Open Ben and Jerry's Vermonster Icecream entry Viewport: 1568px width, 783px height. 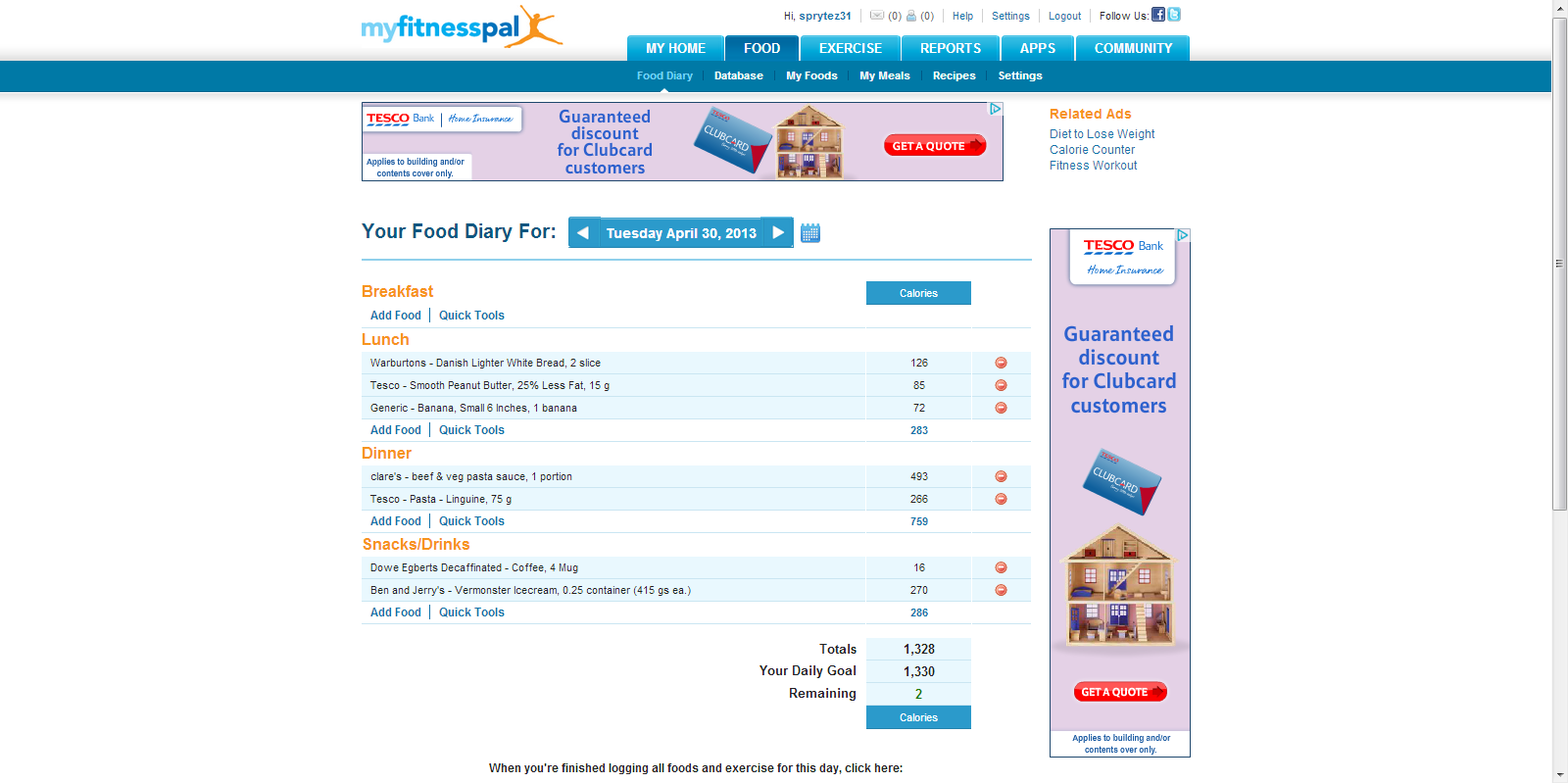[x=530, y=590]
